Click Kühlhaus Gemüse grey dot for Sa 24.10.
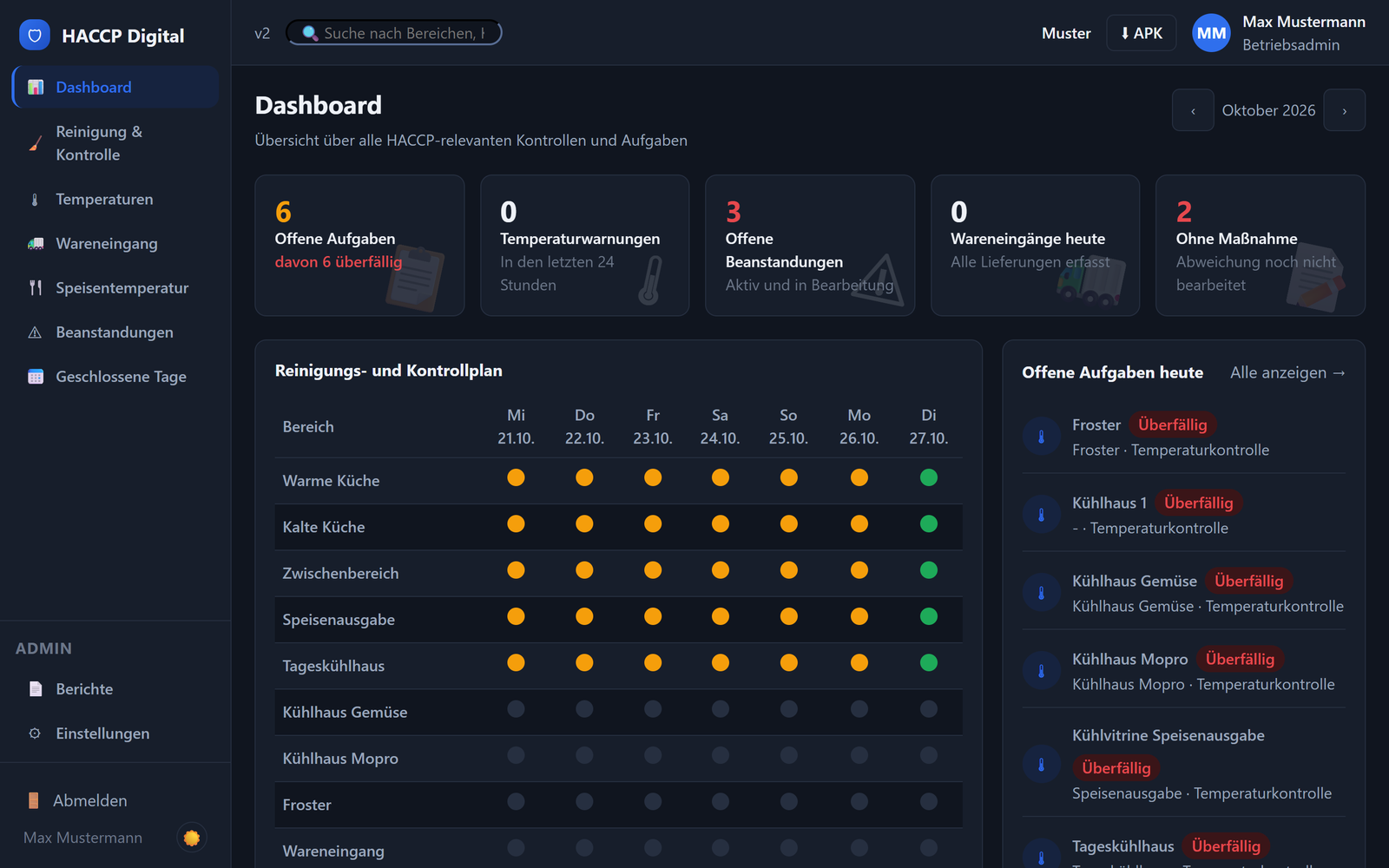Viewport: 1389px width, 868px height. 721,709
